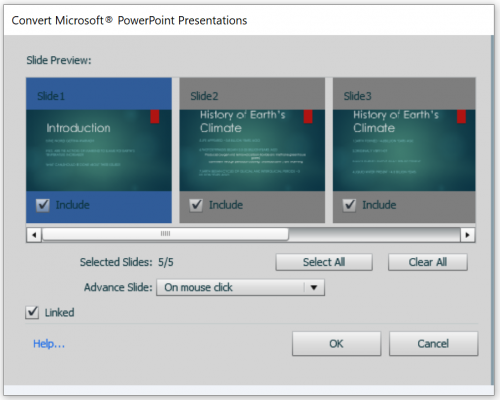The width and height of the screenshot is (500, 400).
Task: Click the Slide1 header label
Action: pyautogui.click(x=51, y=96)
